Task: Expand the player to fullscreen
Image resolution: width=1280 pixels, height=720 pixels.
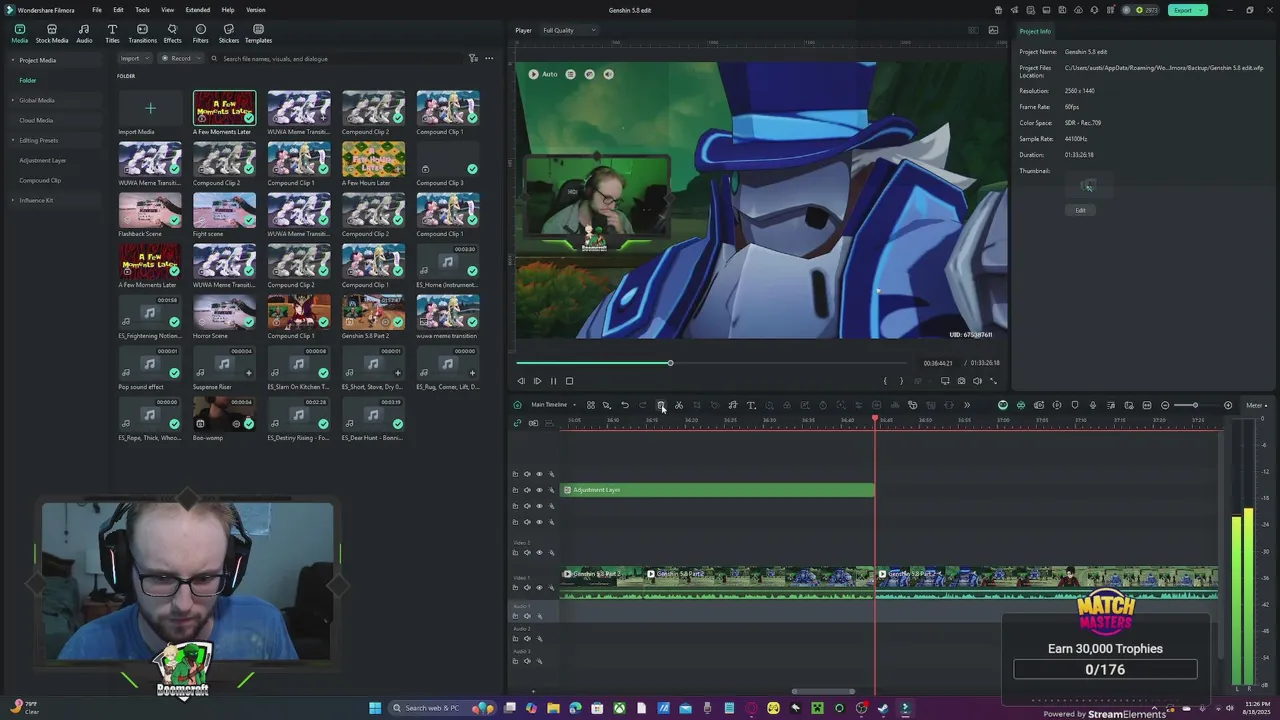Action: click(x=993, y=381)
